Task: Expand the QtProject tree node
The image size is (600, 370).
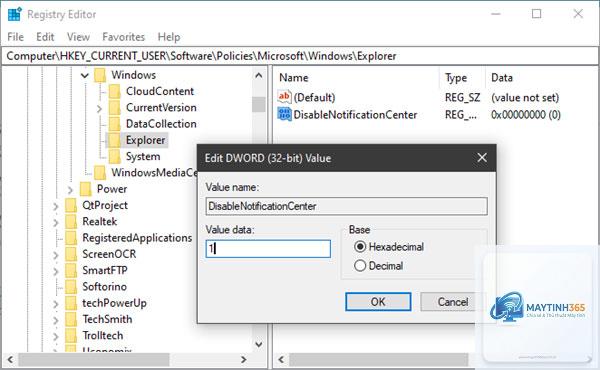Action: (56, 206)
